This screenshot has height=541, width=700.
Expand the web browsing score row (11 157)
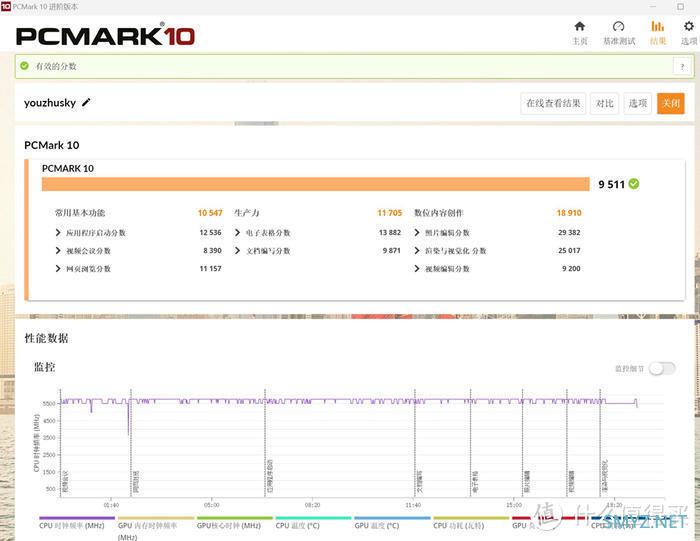pyautogui.click(x=138, y=268)
